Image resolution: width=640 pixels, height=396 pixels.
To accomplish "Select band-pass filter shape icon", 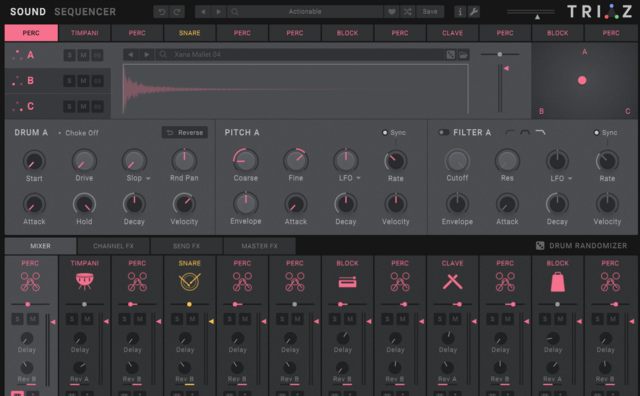I will (525, 132).
